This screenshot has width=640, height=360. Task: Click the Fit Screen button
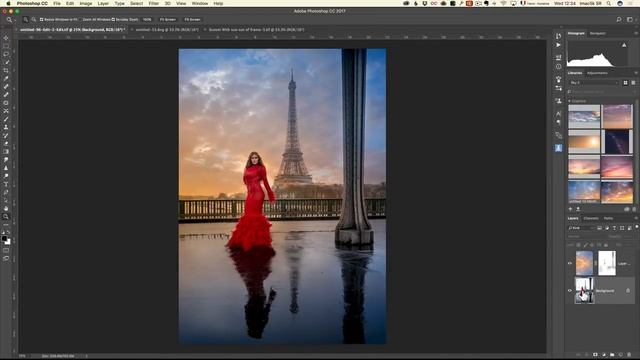point(168,20)
